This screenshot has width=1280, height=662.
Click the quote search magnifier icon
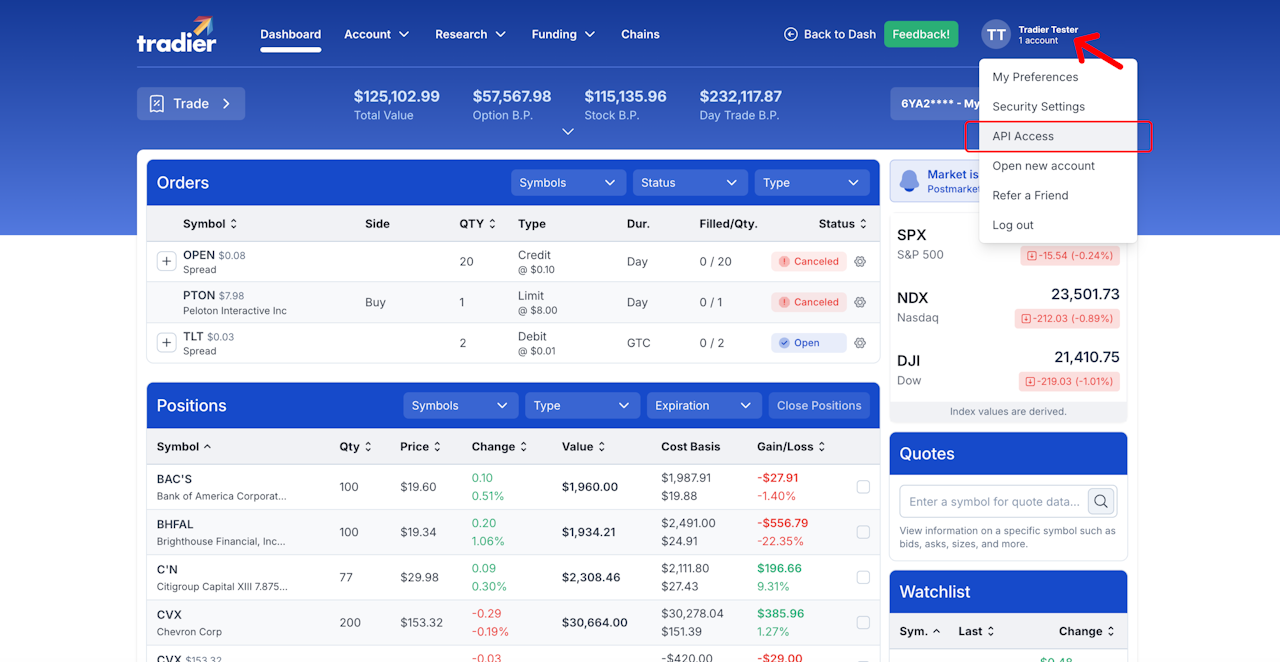click(x=1101, y=501)
